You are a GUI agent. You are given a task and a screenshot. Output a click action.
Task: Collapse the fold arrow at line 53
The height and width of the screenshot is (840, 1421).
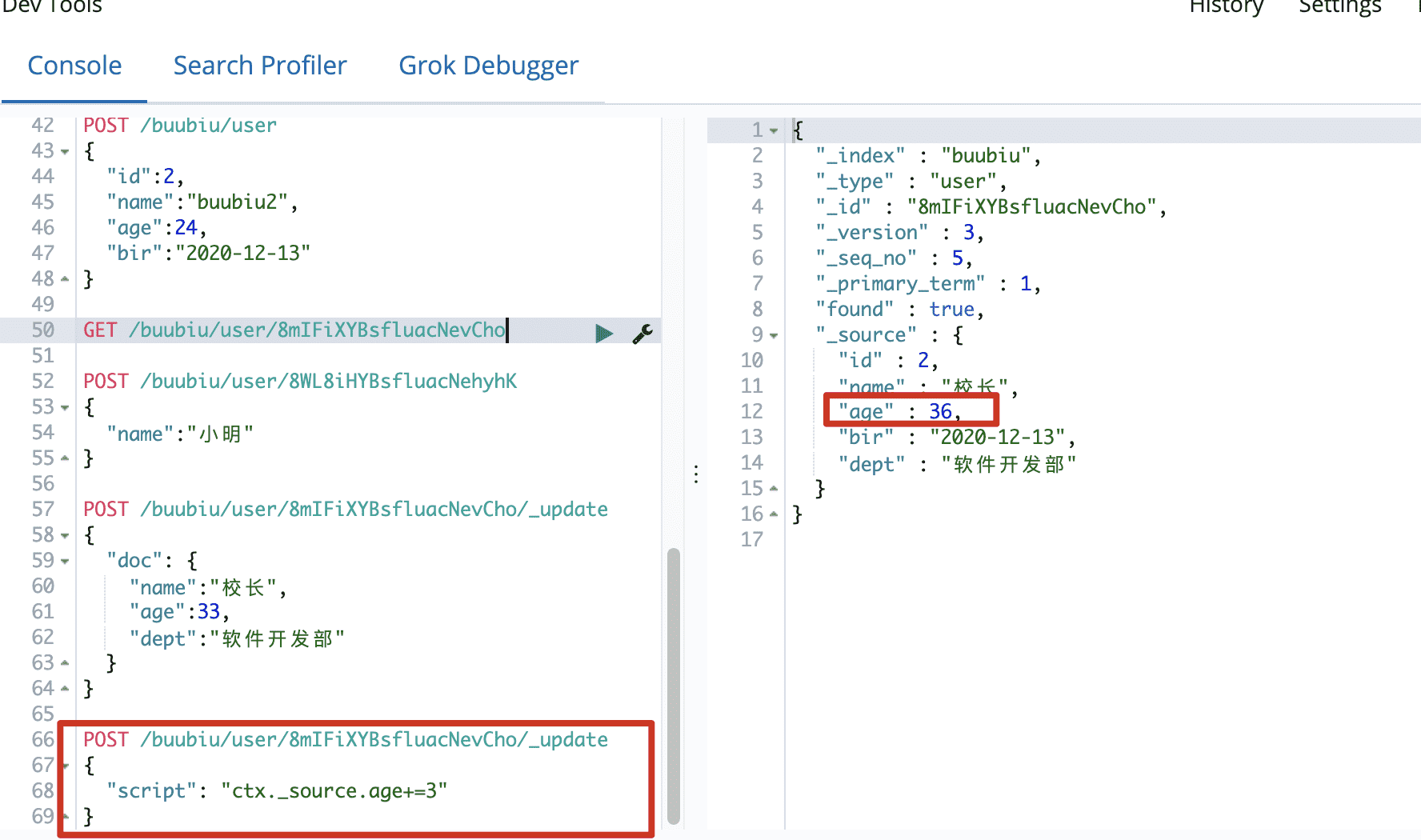click(x=65, y=408)
